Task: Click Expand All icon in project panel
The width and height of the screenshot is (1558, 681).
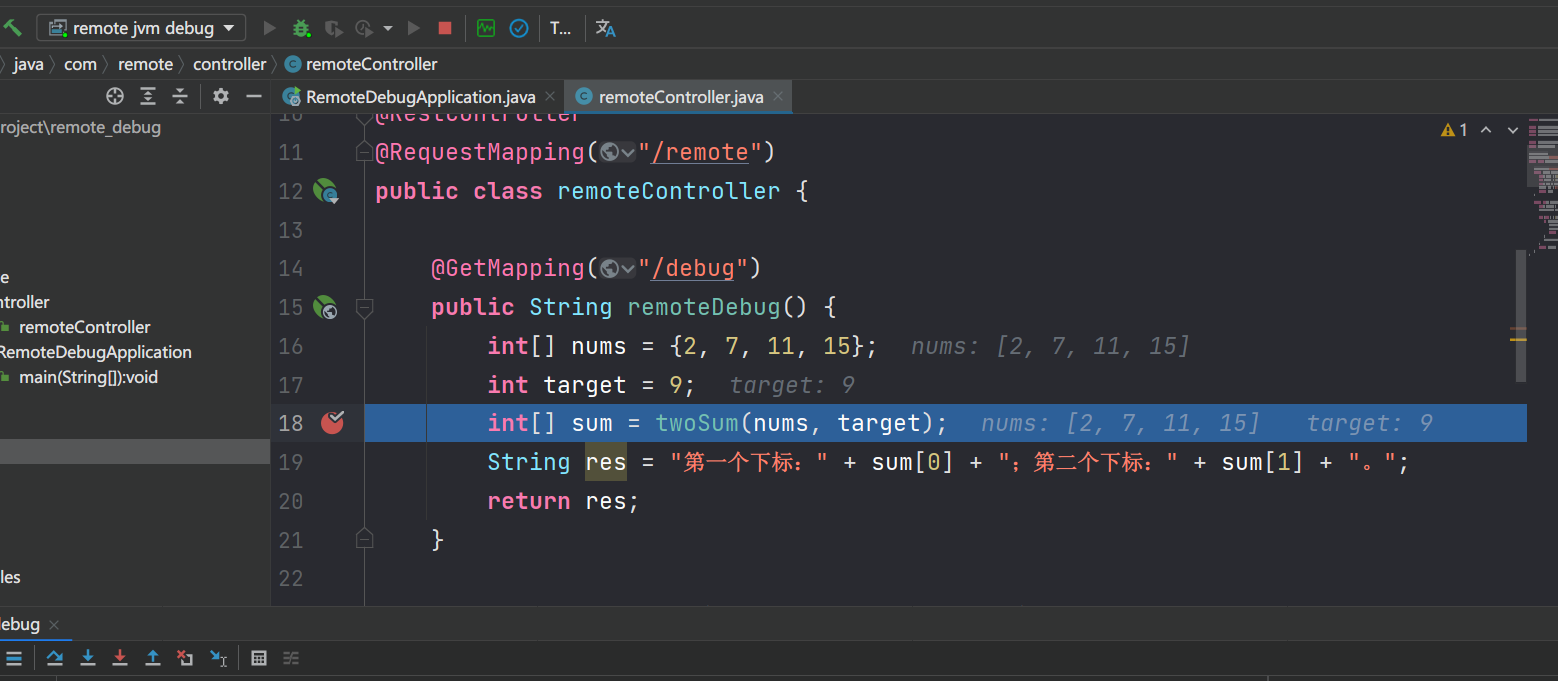Action: point(148,96)
